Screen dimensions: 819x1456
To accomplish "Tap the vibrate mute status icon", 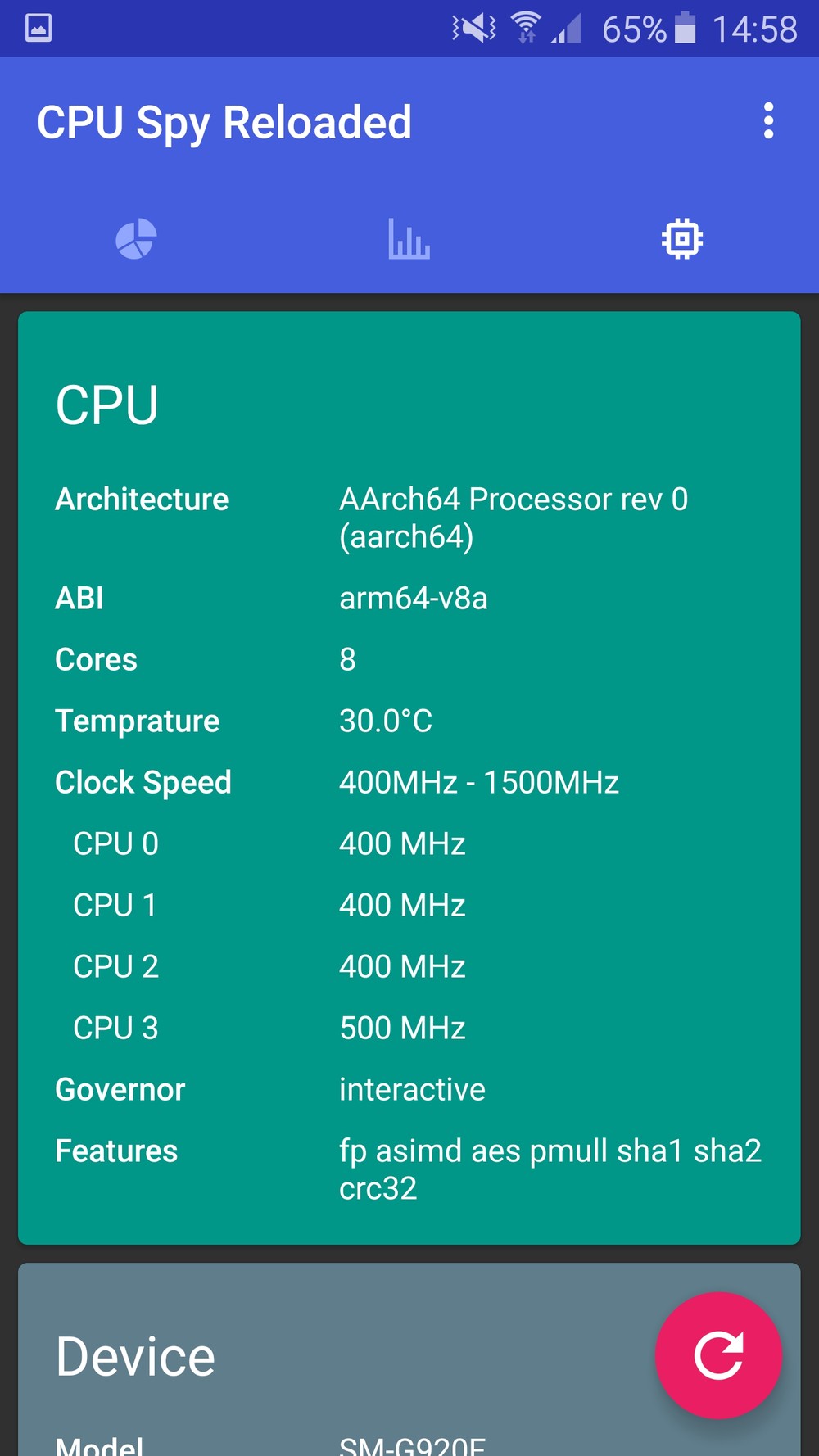I will click(474, 29).
